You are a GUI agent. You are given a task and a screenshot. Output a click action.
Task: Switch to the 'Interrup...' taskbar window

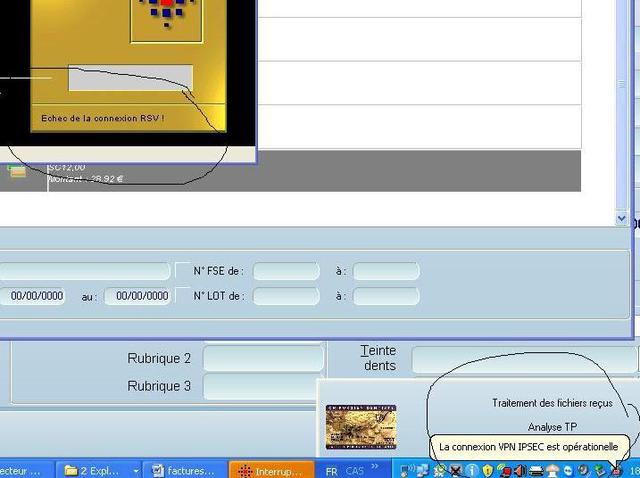click(x=270, y=469)
